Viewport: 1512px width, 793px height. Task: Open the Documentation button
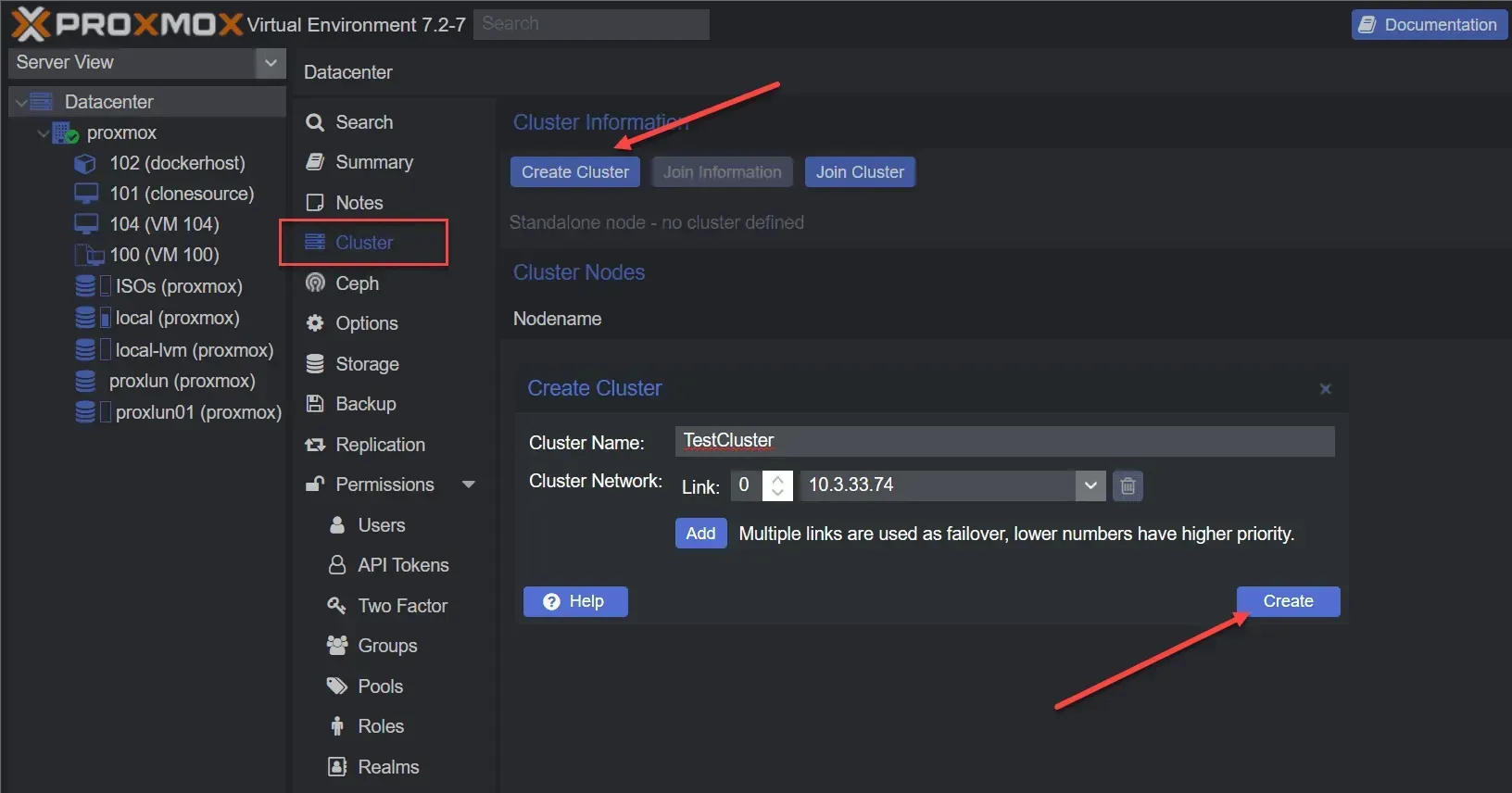coord(1430,25)
